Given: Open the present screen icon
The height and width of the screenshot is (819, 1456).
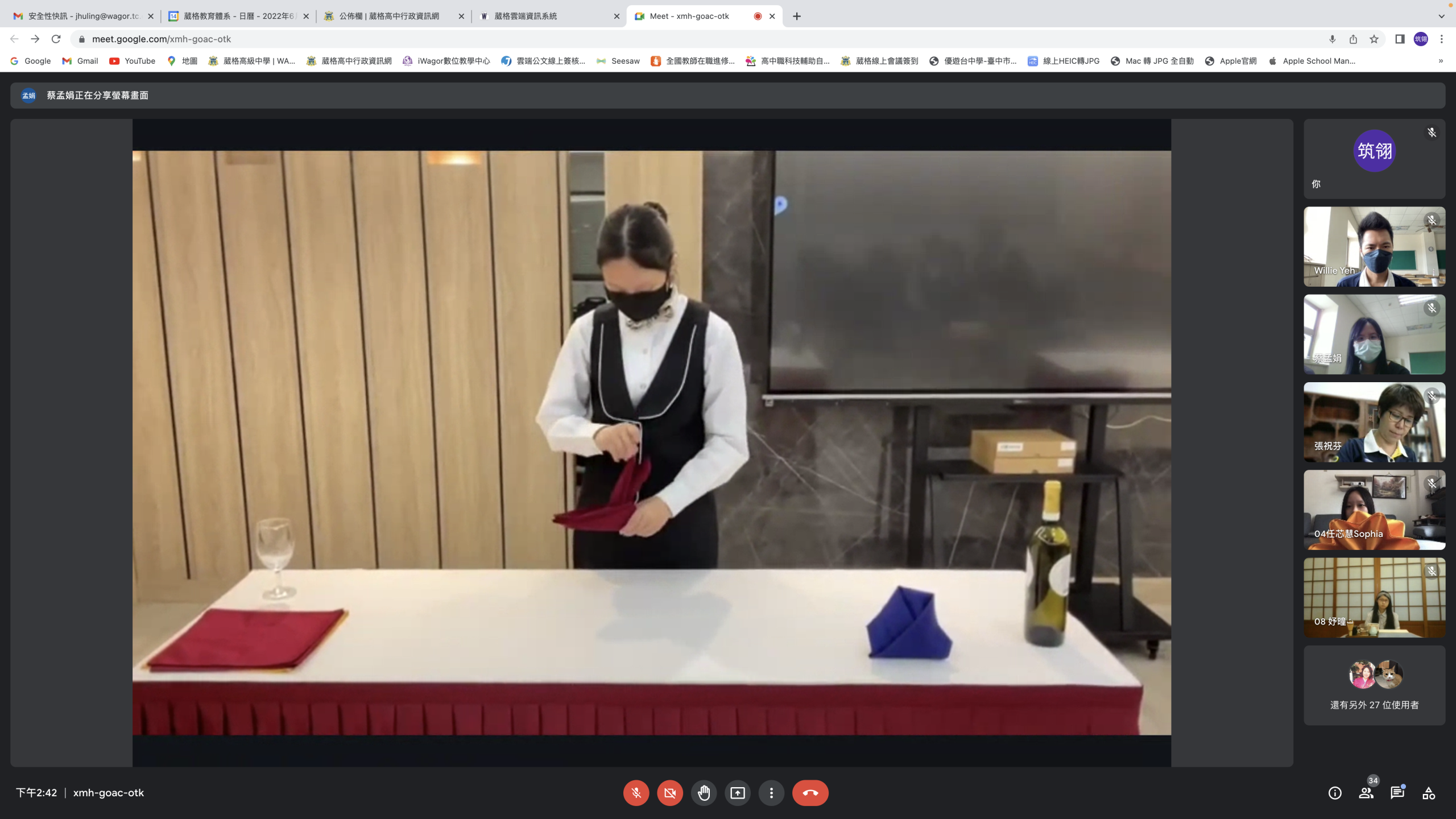Looking at the screenshot, I should tap(738, 793).
